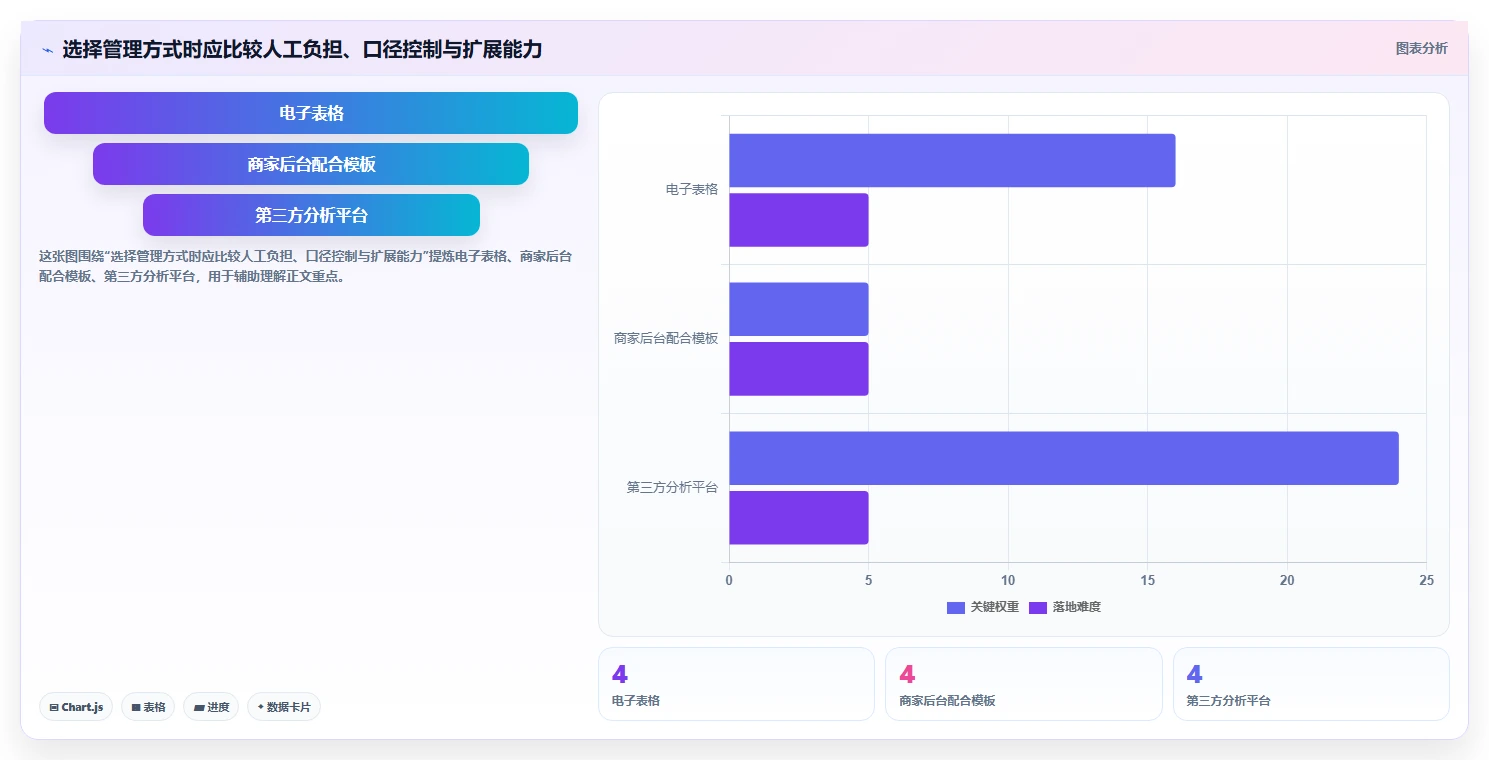Viewport: 1489px width, 760px height.
Task: Select the 商家后台配合模板 funnel bar
Action: click(x=311, y=164)
